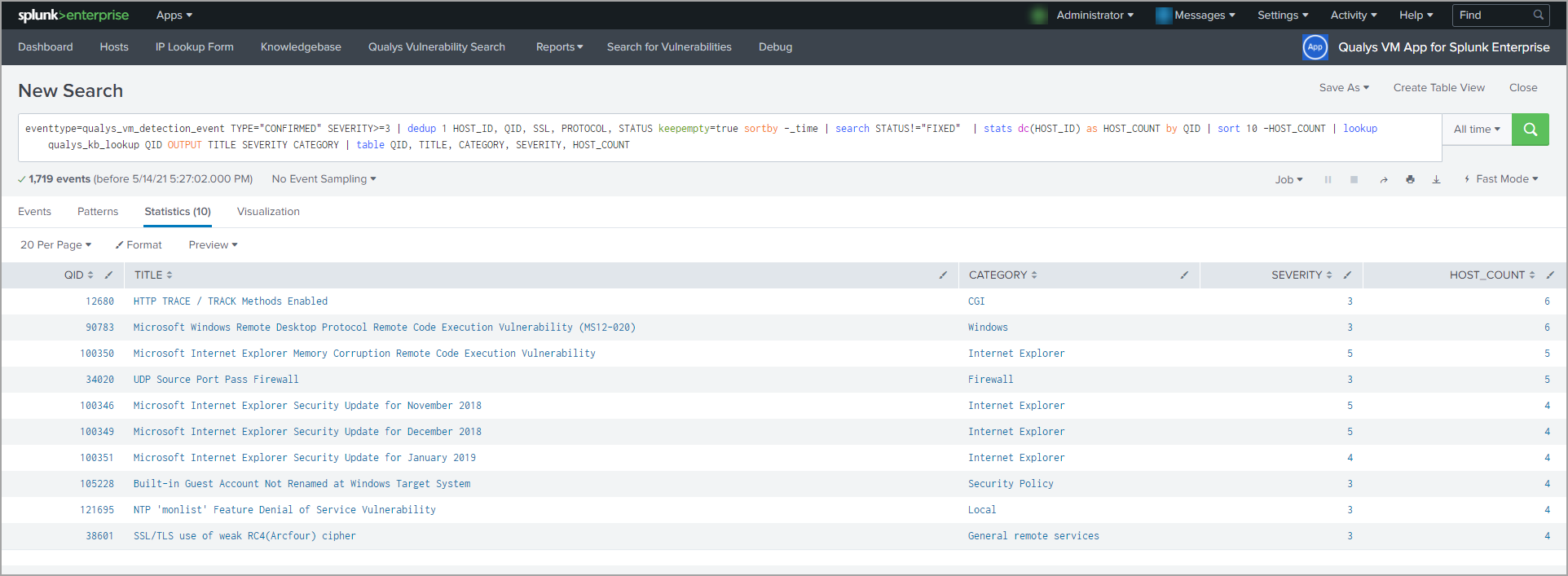Stop the search job

[x=1354, y=180]
